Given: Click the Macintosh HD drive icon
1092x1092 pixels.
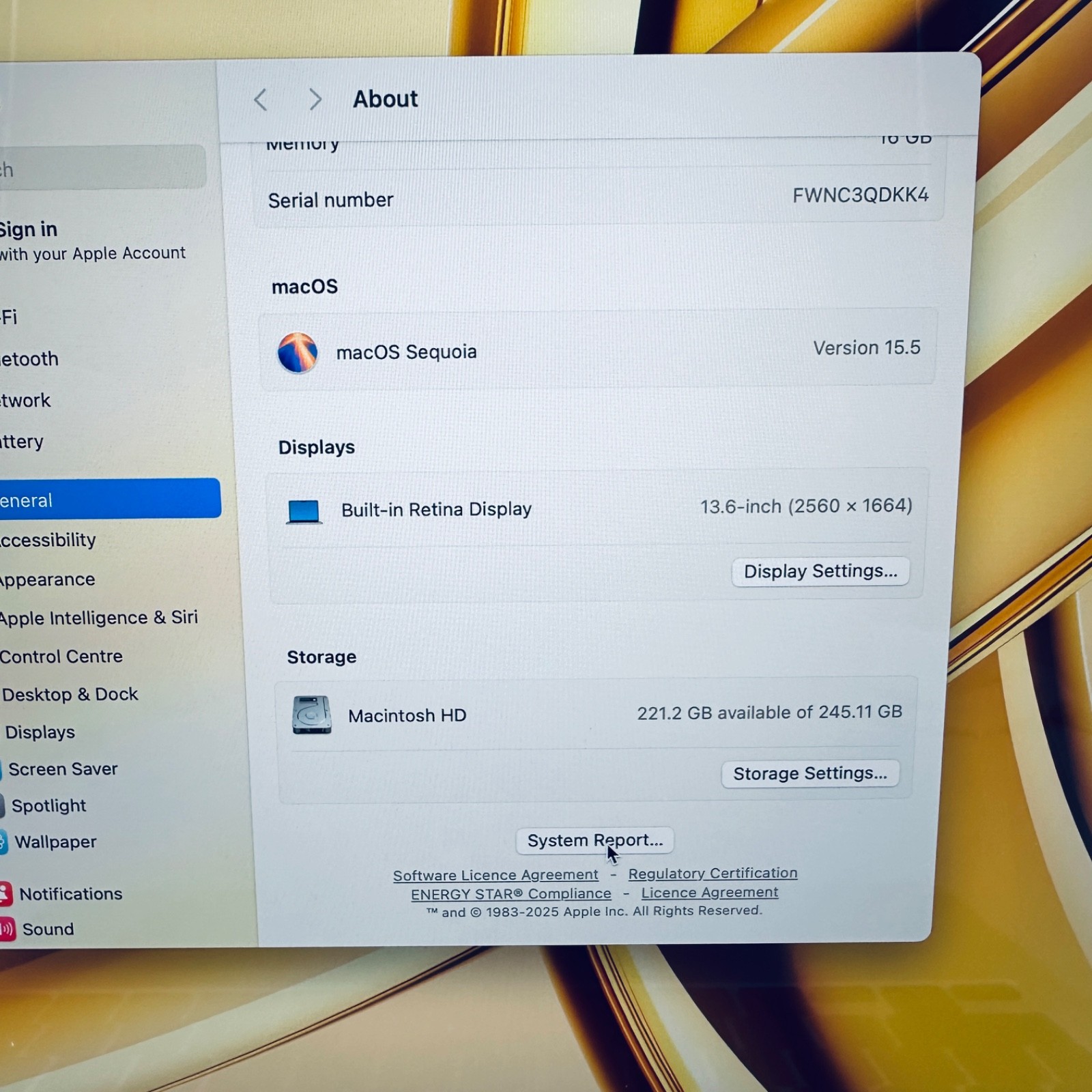Looking at the screenshot, I should (312, 715).
